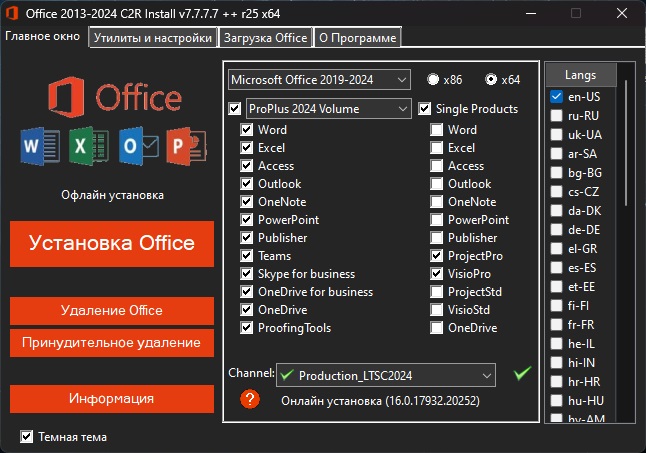Check OneDrive under Single Products
The width and height of the screenshot is (646, 453).
point(436,328)
